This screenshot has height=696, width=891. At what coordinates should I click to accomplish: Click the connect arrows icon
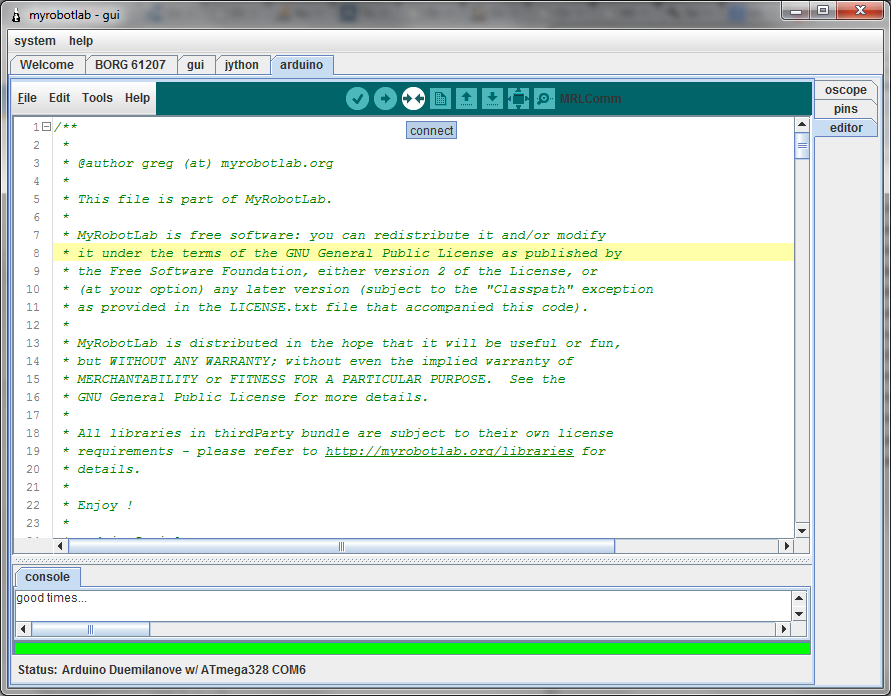413,99
